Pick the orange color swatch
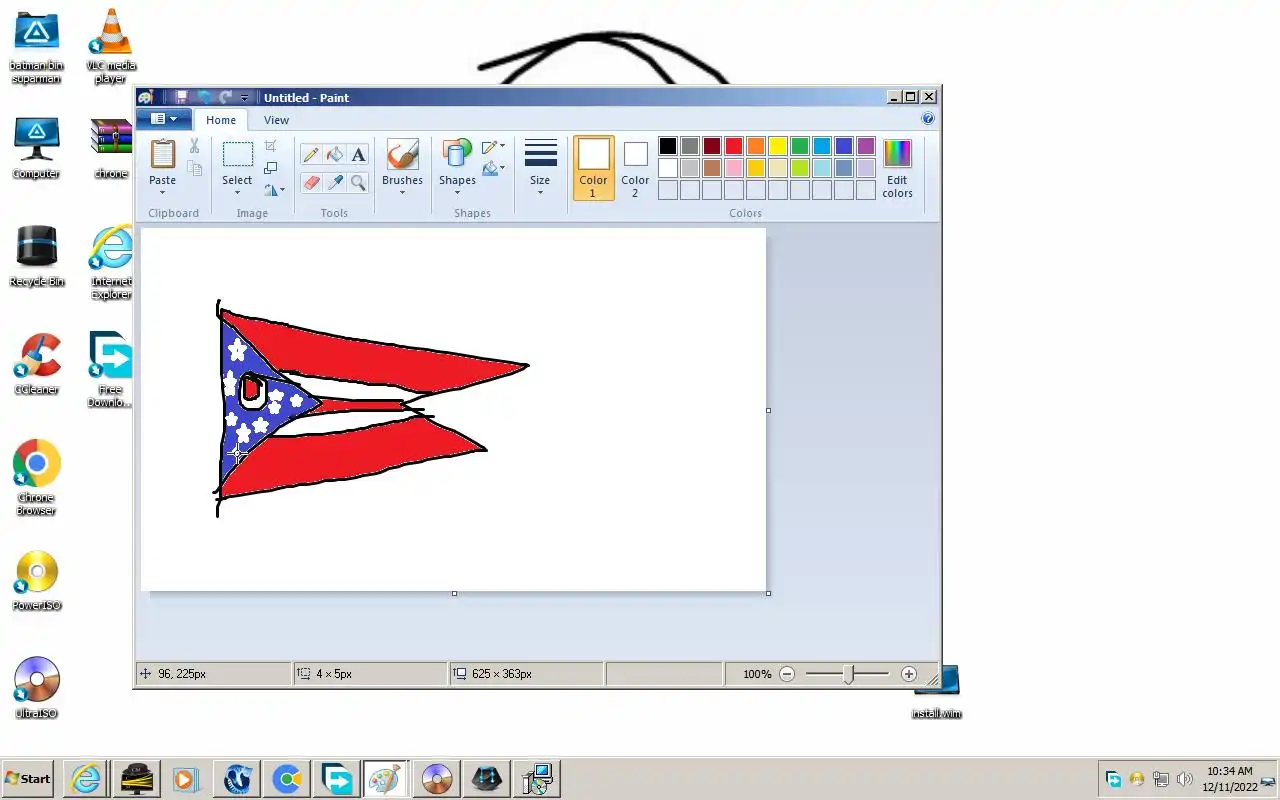Viewport: 1280px width, 800px height. click(x=756, y=146)
